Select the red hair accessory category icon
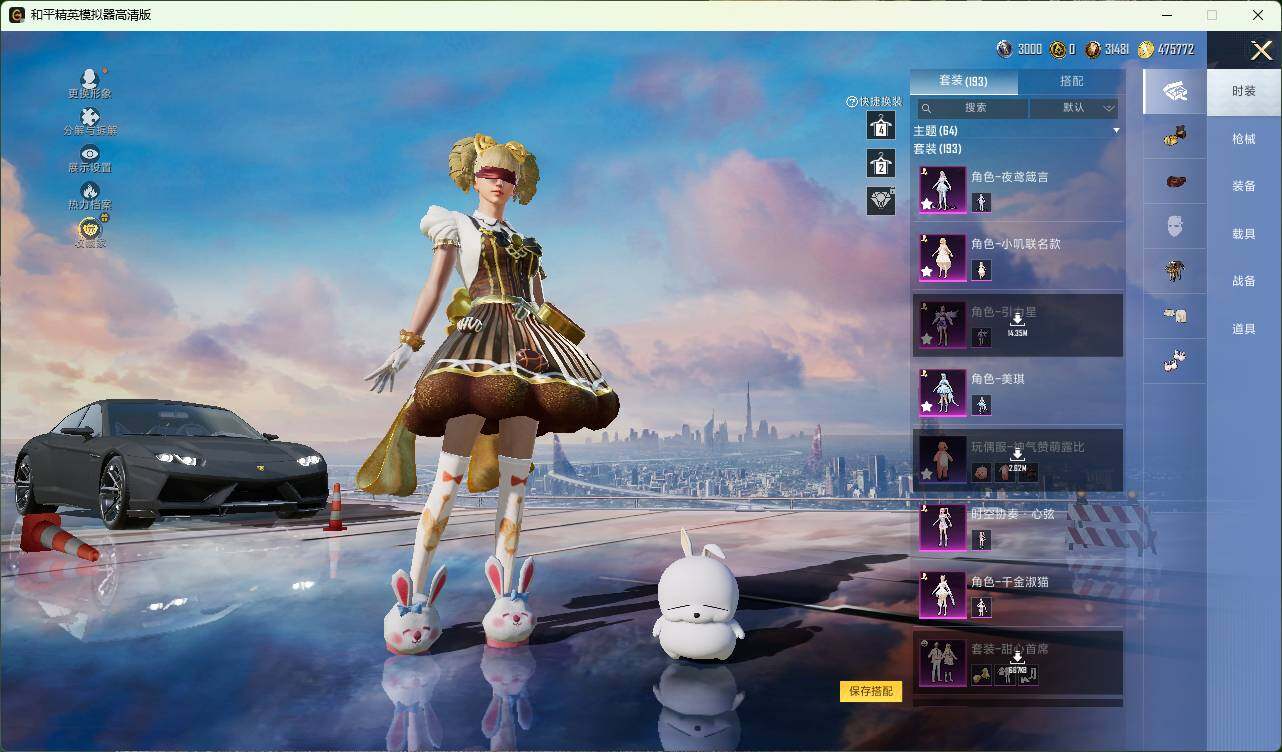This screenshot has height=752, width=1282. [1175, 182]
